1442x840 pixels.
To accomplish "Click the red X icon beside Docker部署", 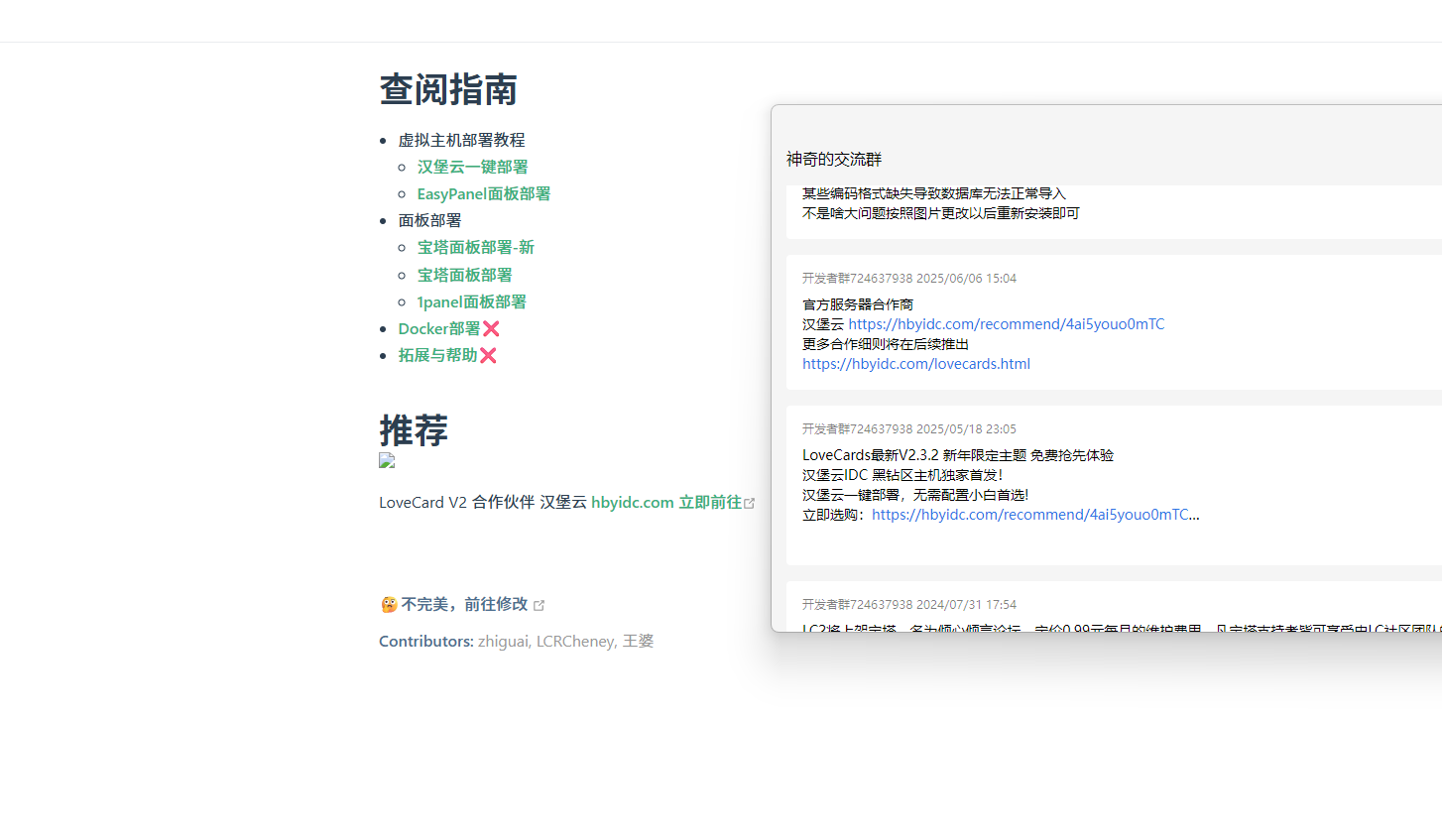I will pyautogui.click(x=491, y=328).
